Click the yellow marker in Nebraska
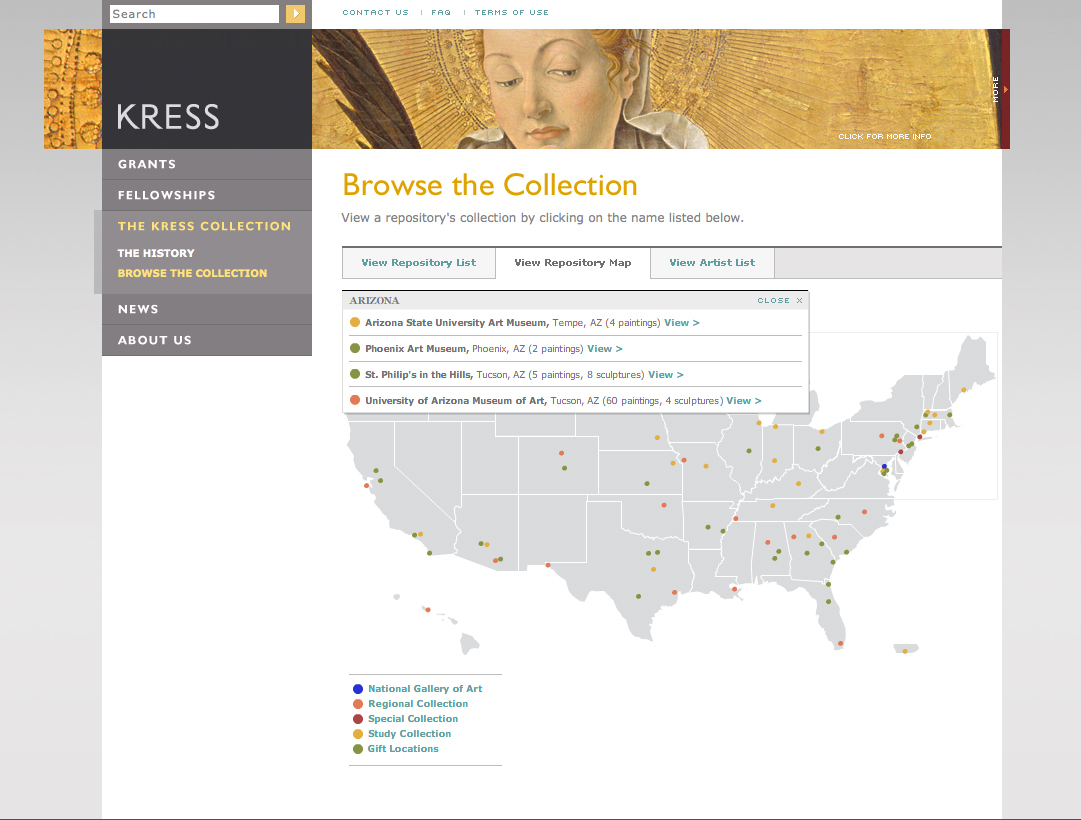 tap(657, 437)
